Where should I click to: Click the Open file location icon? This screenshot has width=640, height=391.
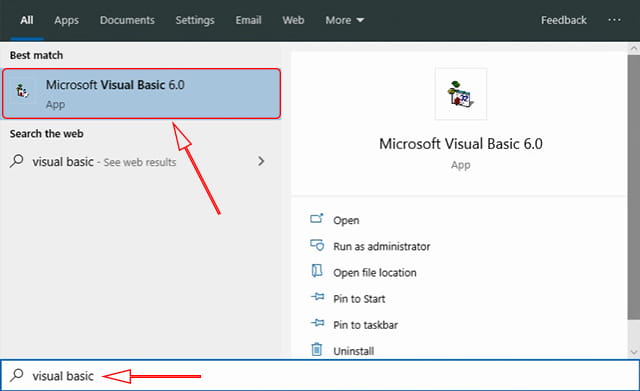point(317,271)
